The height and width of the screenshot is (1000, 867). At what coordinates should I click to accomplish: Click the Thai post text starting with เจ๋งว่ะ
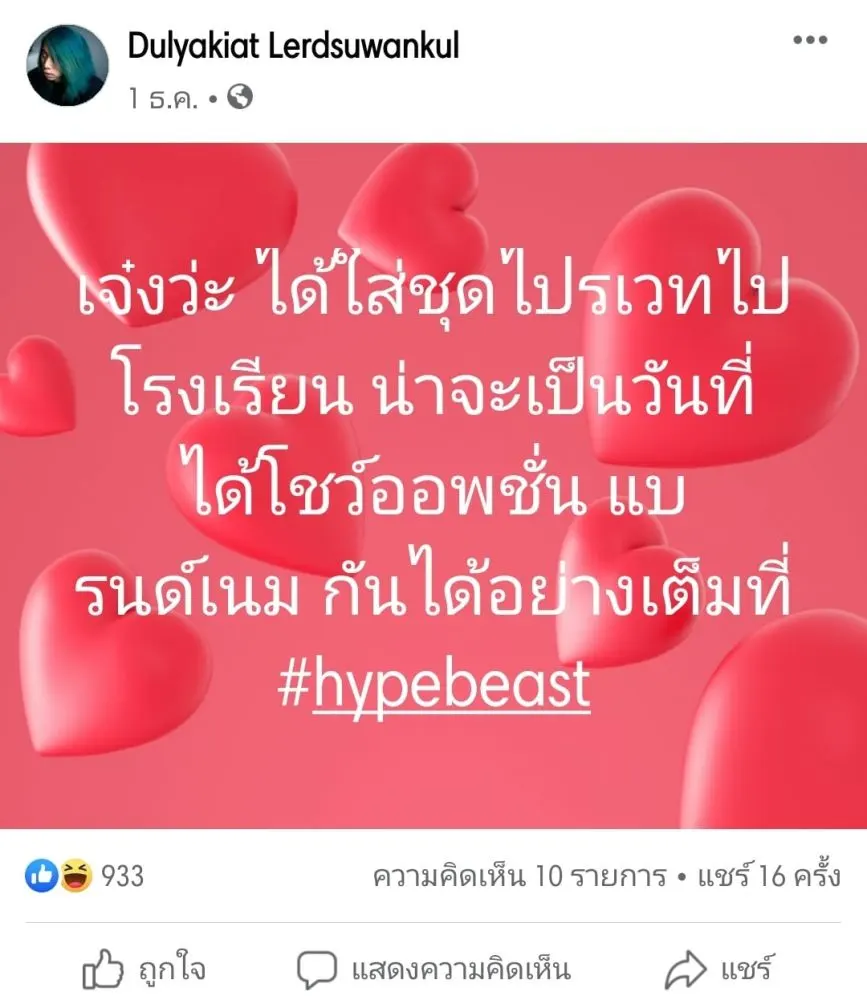pyautogui.click(x=434, y=437)
